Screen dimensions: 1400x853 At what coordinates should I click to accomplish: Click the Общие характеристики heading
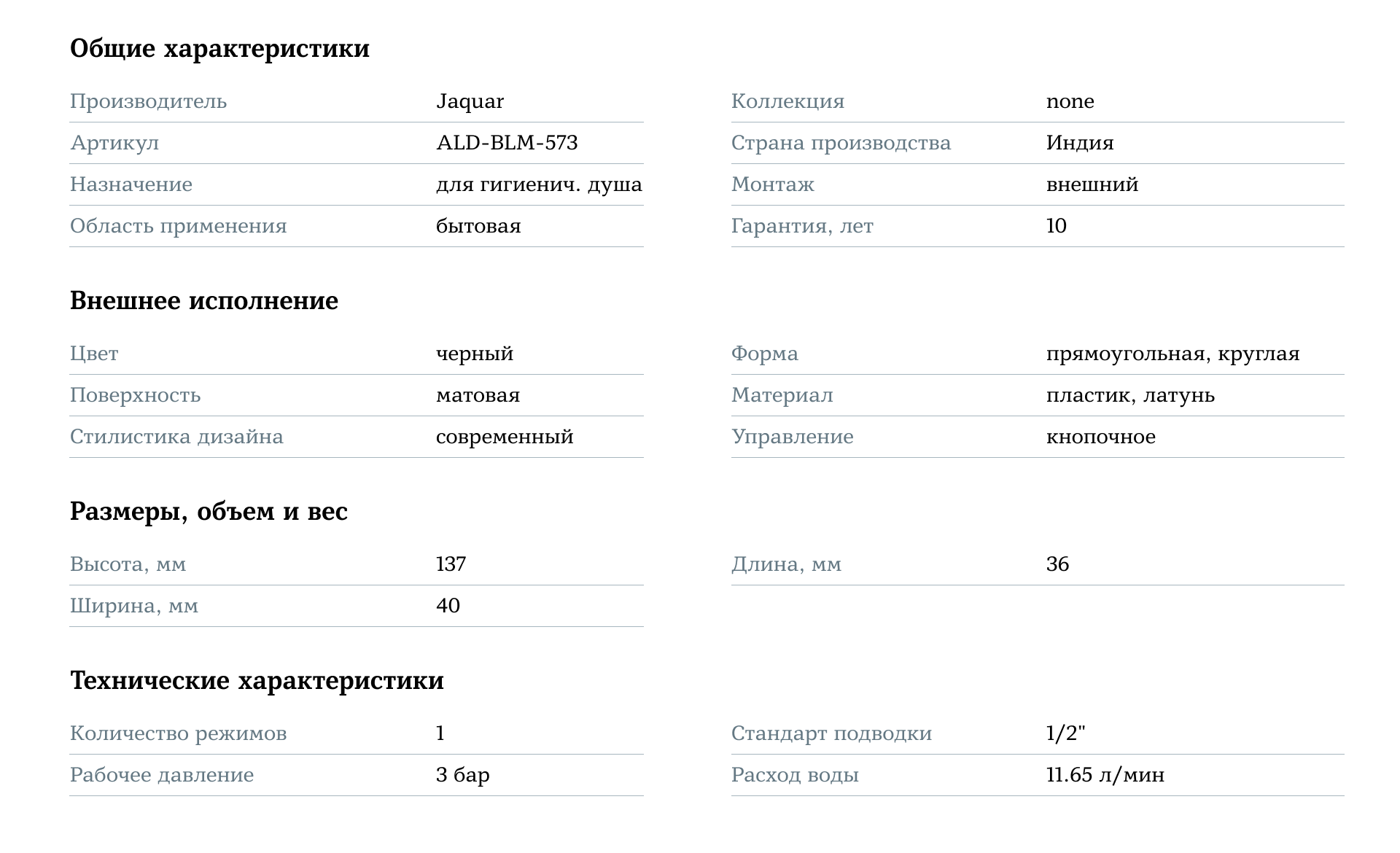click(219, 49)
